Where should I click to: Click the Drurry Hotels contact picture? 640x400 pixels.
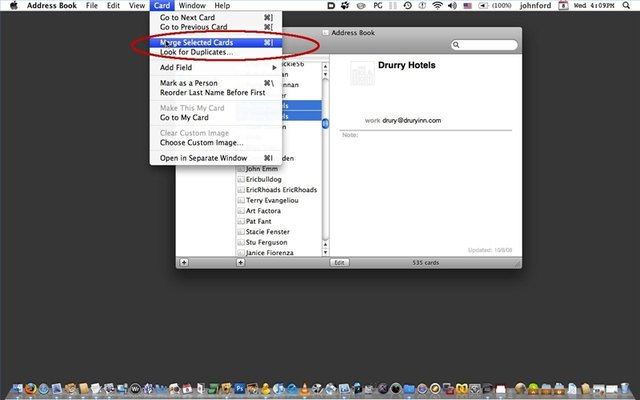tap(362, 73)
